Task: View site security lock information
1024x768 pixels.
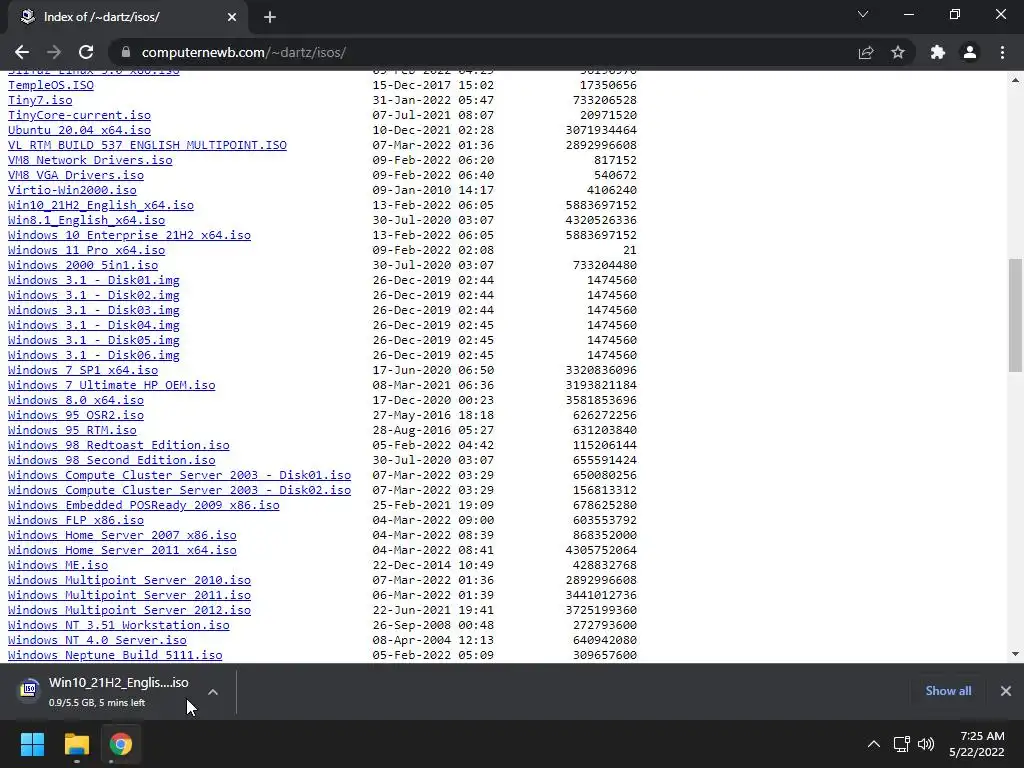Action: pos(126,52)
